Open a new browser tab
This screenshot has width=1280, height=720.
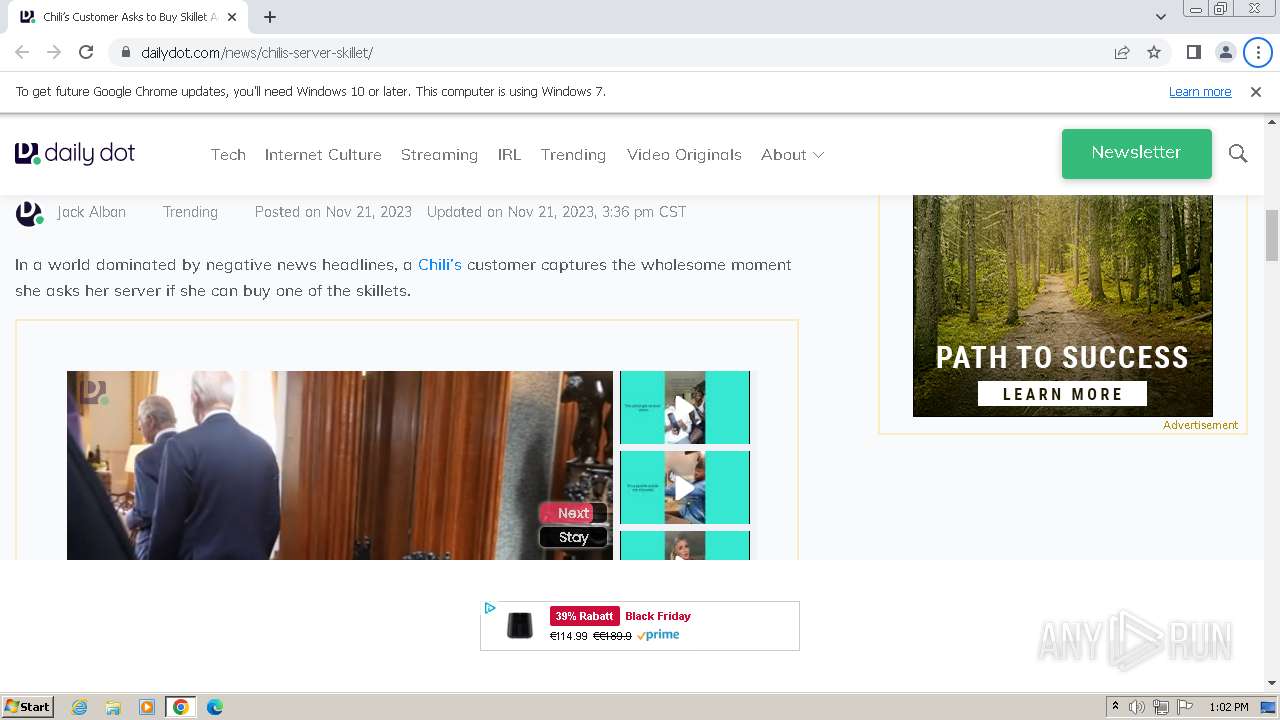270,17
